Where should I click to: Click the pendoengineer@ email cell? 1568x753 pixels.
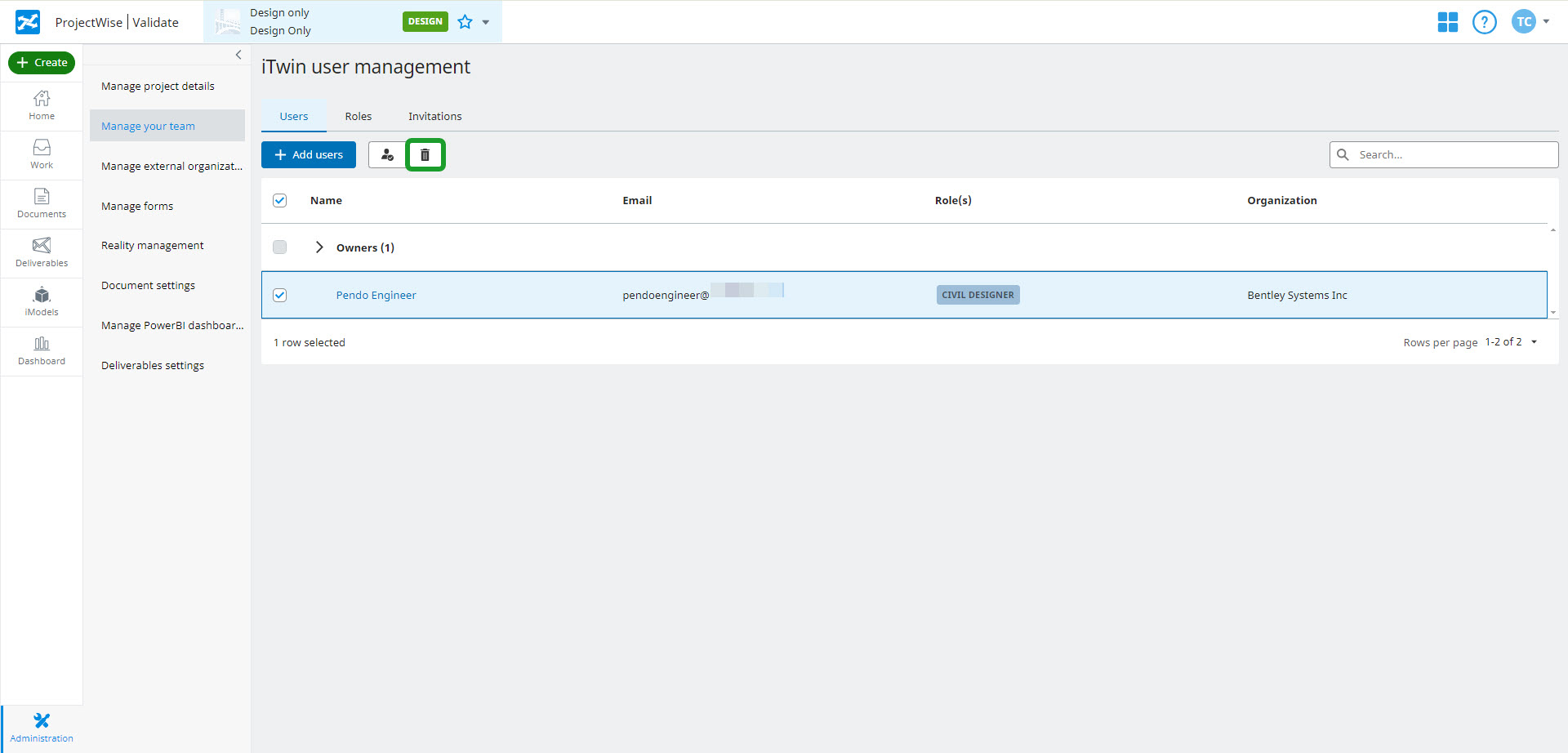(702, 295)
